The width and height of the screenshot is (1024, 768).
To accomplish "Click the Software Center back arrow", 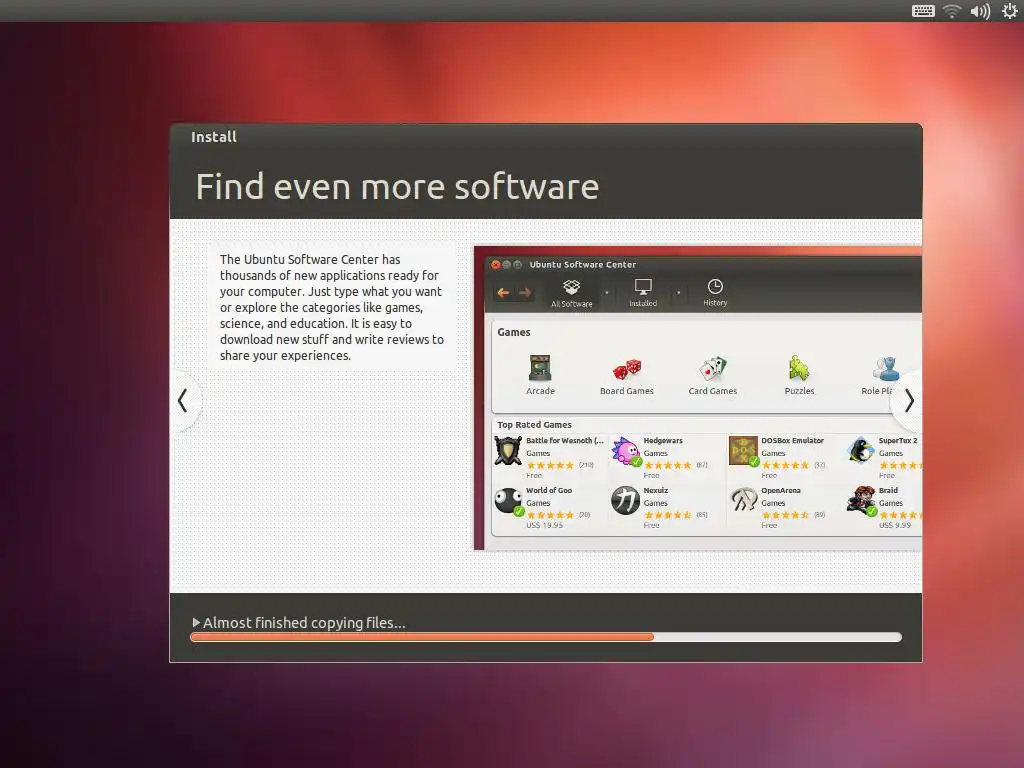I will [503, 293].
